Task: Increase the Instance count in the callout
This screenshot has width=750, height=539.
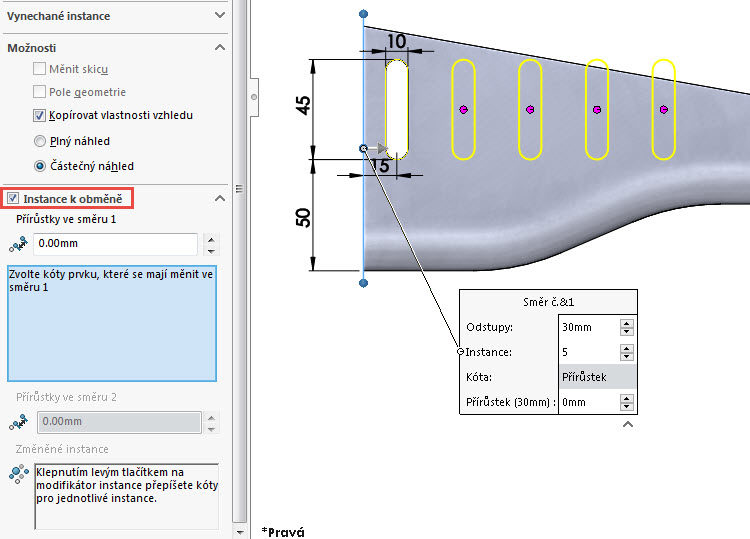Action: click(627, 348)
